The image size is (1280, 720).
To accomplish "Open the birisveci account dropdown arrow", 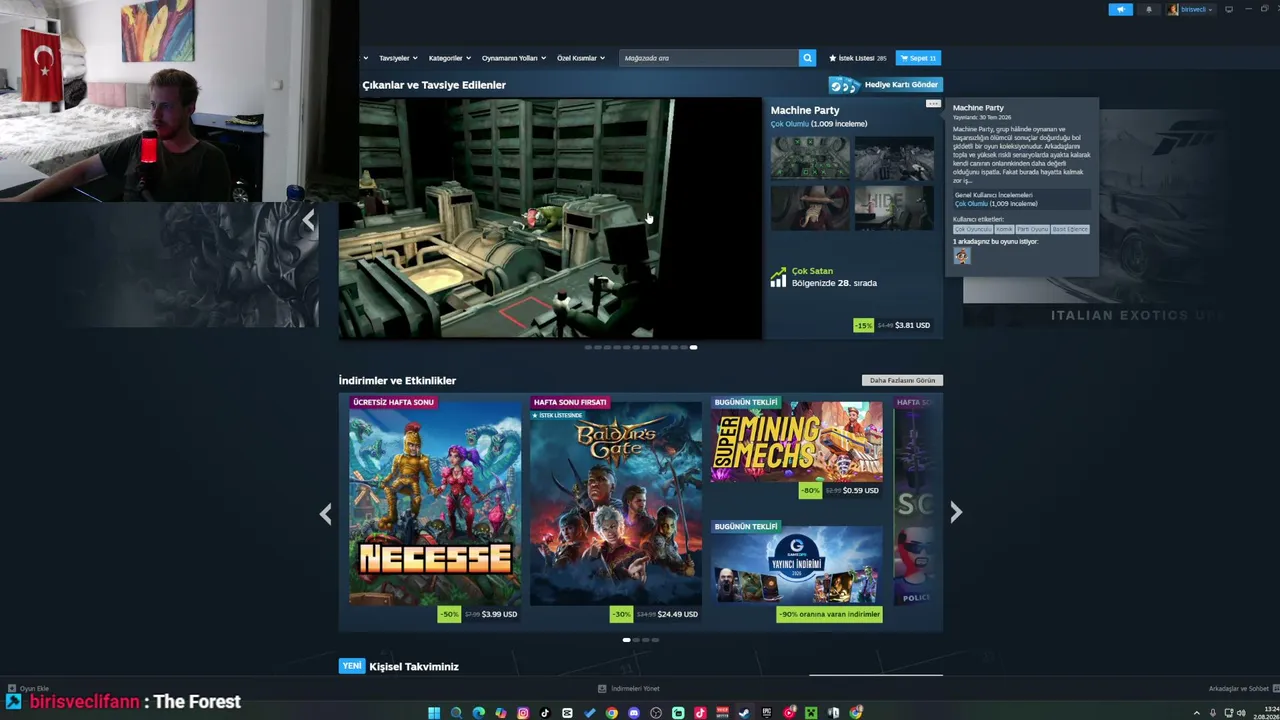I will pyautogui.click(x=1210, y=10).
